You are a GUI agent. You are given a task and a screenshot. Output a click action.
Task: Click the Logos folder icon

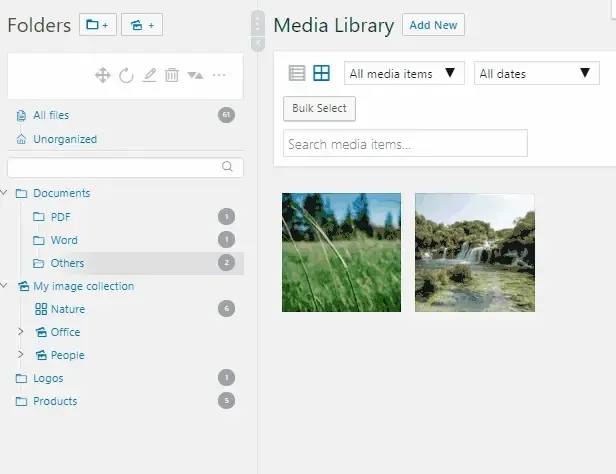pyautogui.click(x=21, y=378)
